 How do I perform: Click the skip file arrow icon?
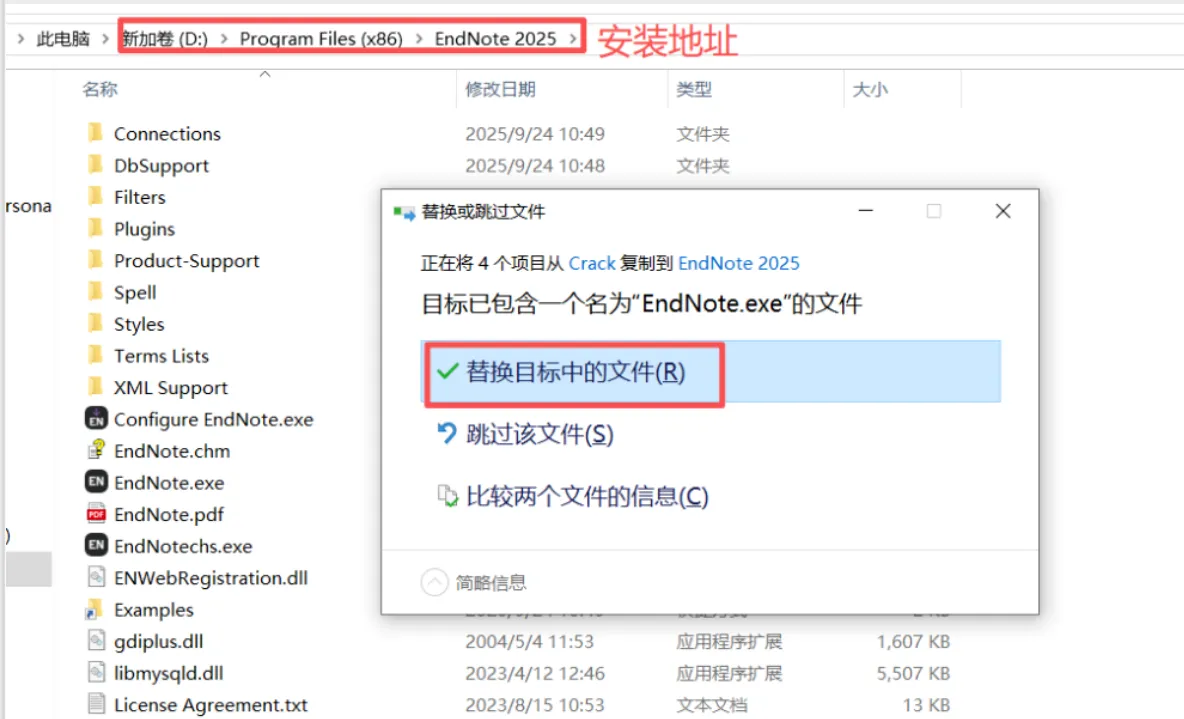[x=447, y=434]
